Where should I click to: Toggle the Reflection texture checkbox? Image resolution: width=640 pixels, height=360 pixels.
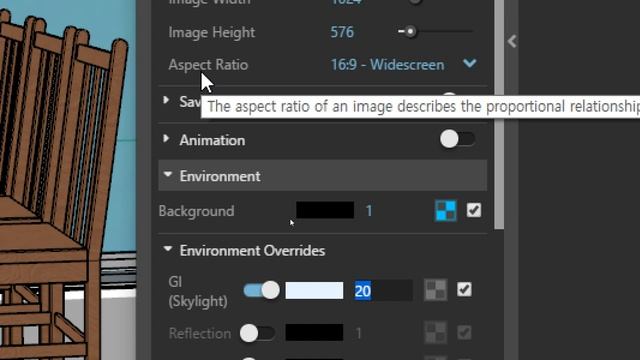pos(464,333)
